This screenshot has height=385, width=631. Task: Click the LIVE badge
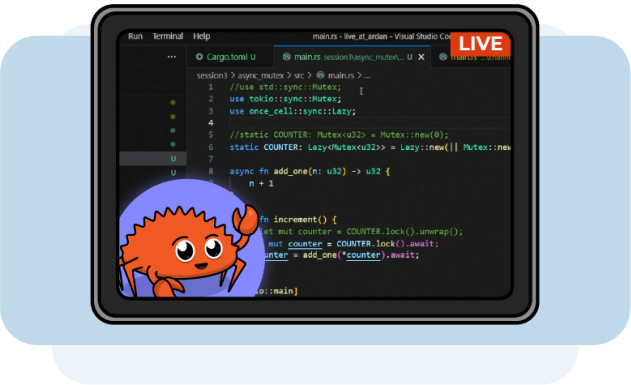(480, 43)
